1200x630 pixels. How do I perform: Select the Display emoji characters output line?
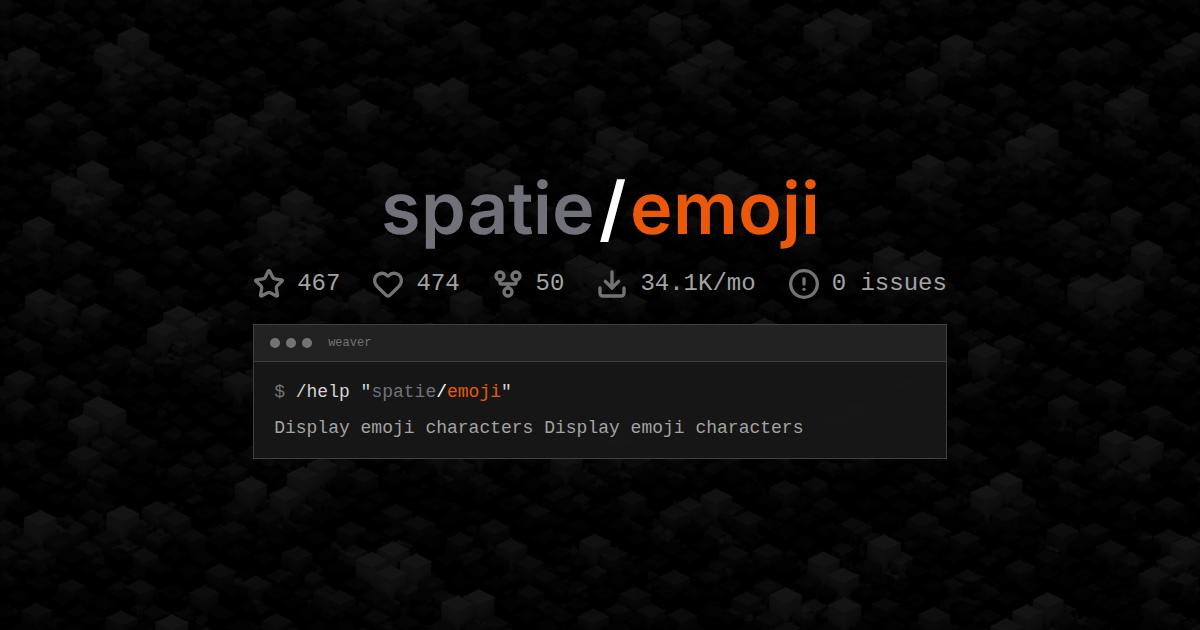(537, 427)
